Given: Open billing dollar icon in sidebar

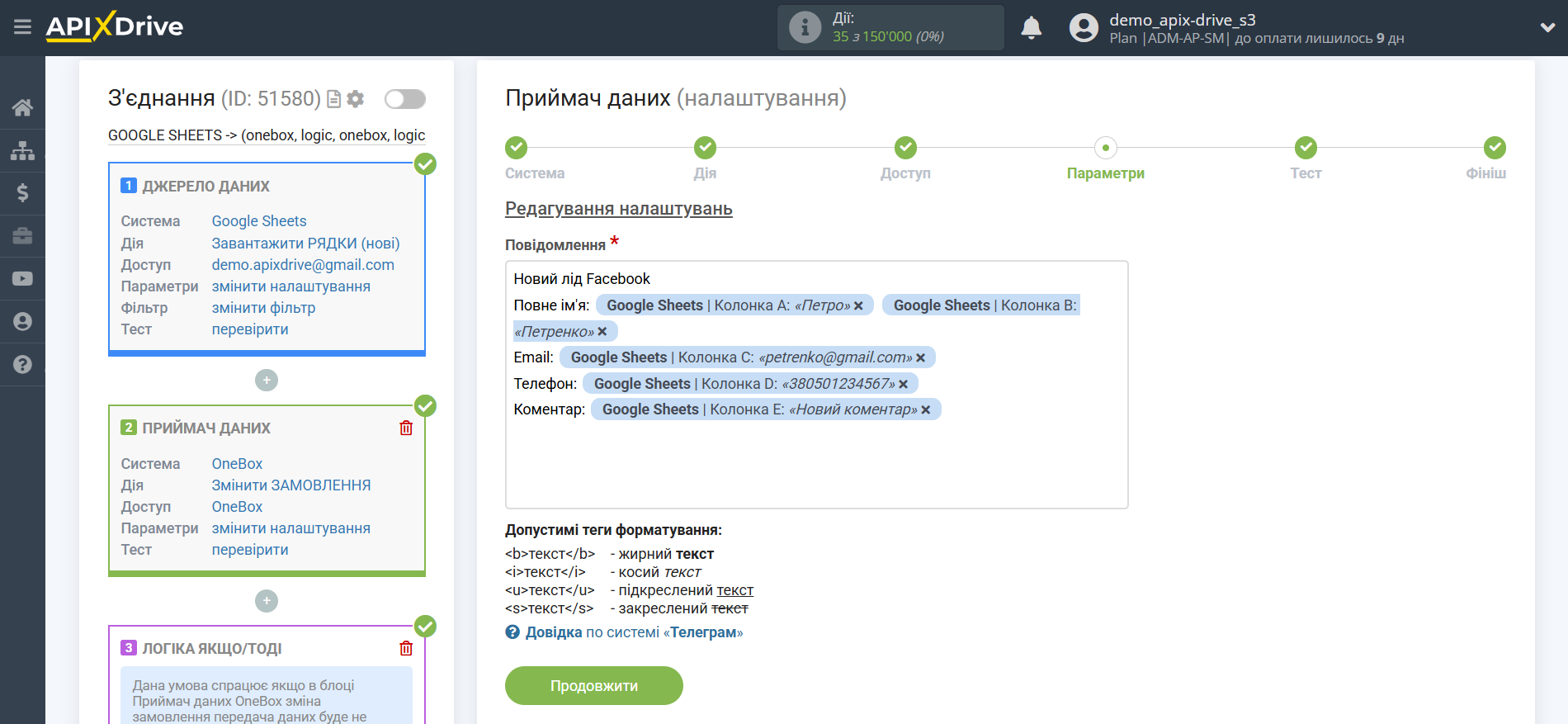Looking at the screenshot, I should (22, 193).
